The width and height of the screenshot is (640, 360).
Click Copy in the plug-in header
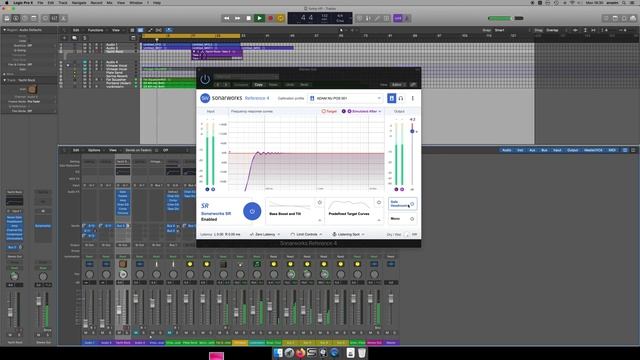258,84
